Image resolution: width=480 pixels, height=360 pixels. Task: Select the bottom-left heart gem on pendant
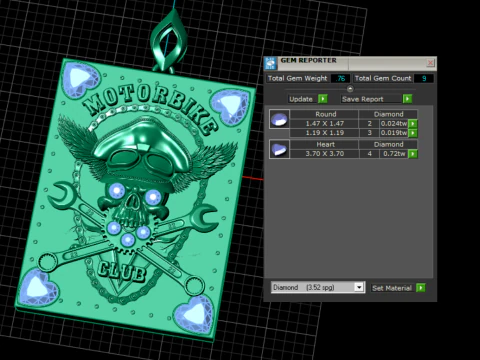click(x=37, y=288)
